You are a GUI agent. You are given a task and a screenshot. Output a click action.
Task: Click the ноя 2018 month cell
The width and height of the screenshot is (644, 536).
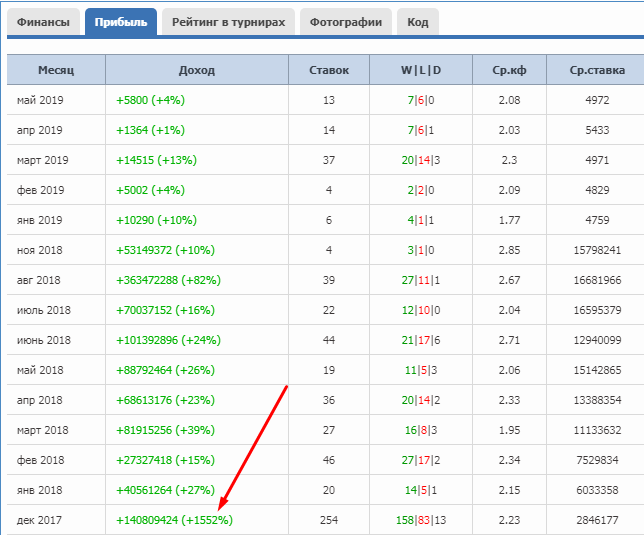[x=39, y=250]
